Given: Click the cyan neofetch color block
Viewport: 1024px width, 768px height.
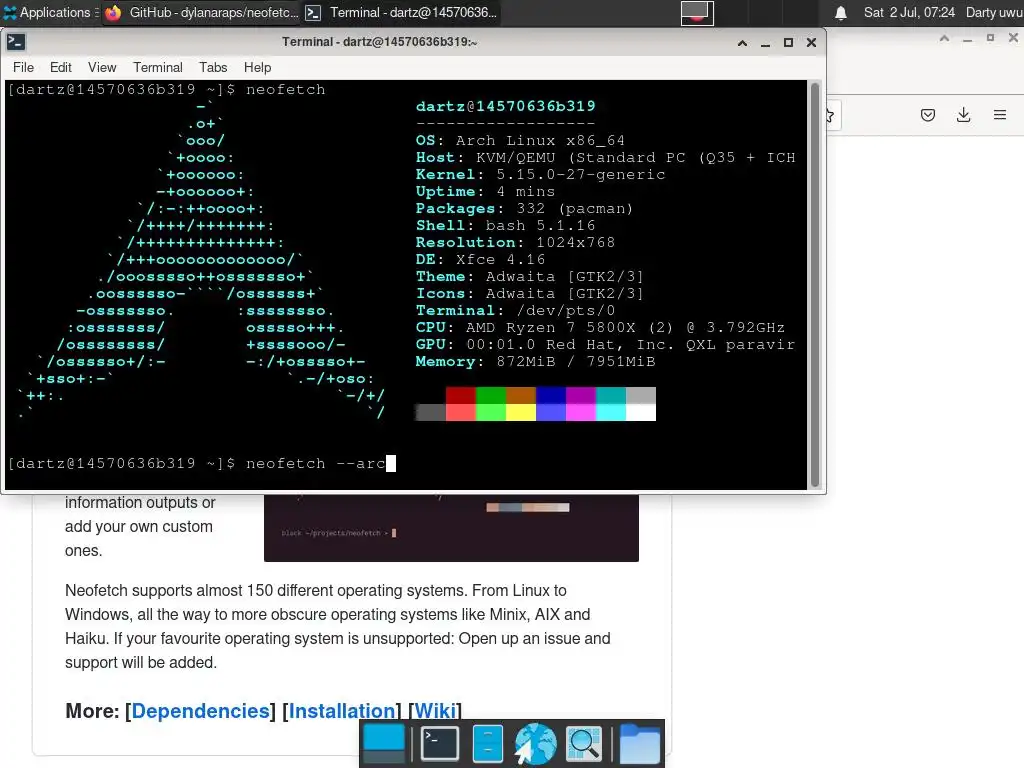Looking at the screenshot, I should [x=611, y=412].
